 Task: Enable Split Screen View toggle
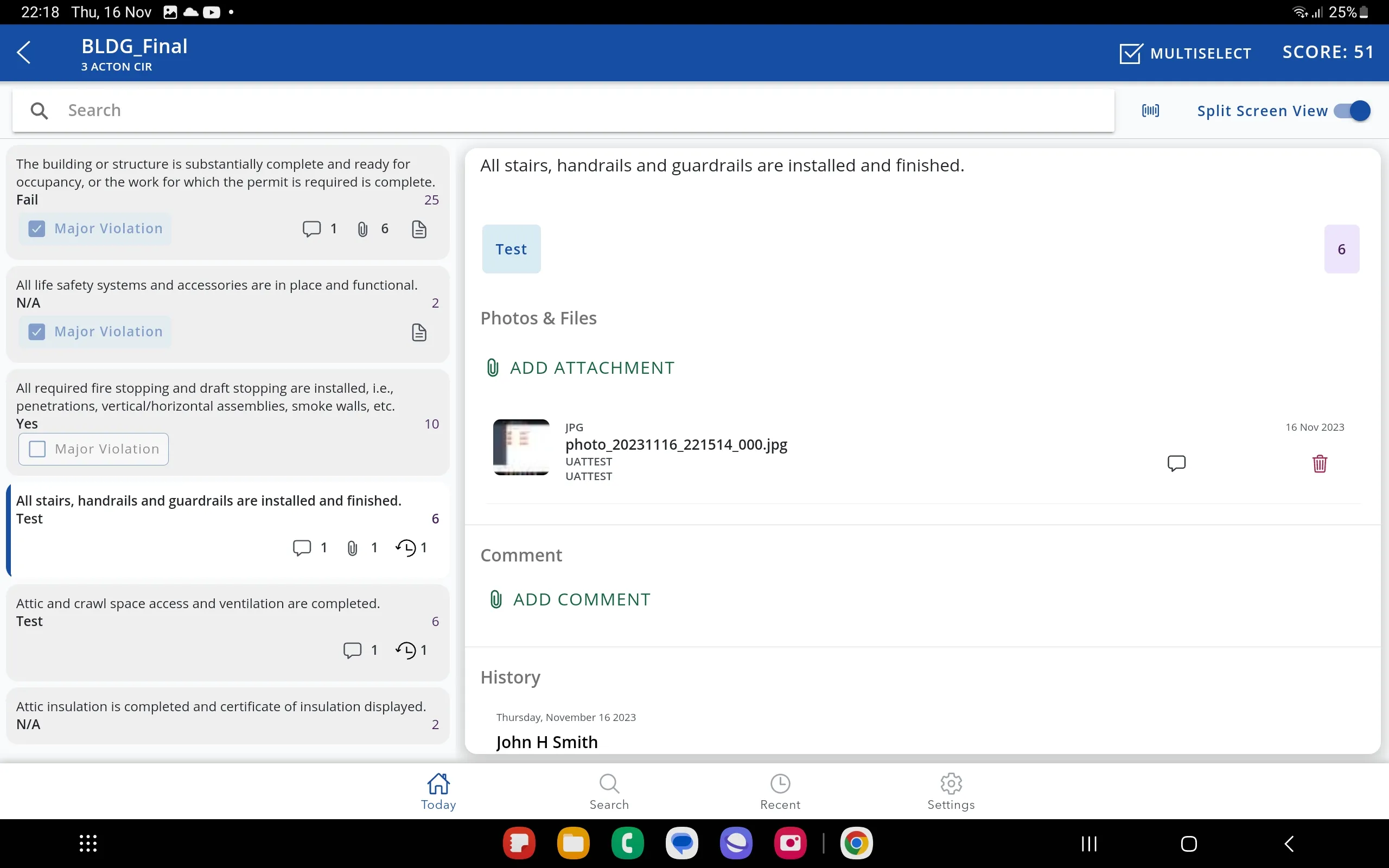pos(1354,110)
